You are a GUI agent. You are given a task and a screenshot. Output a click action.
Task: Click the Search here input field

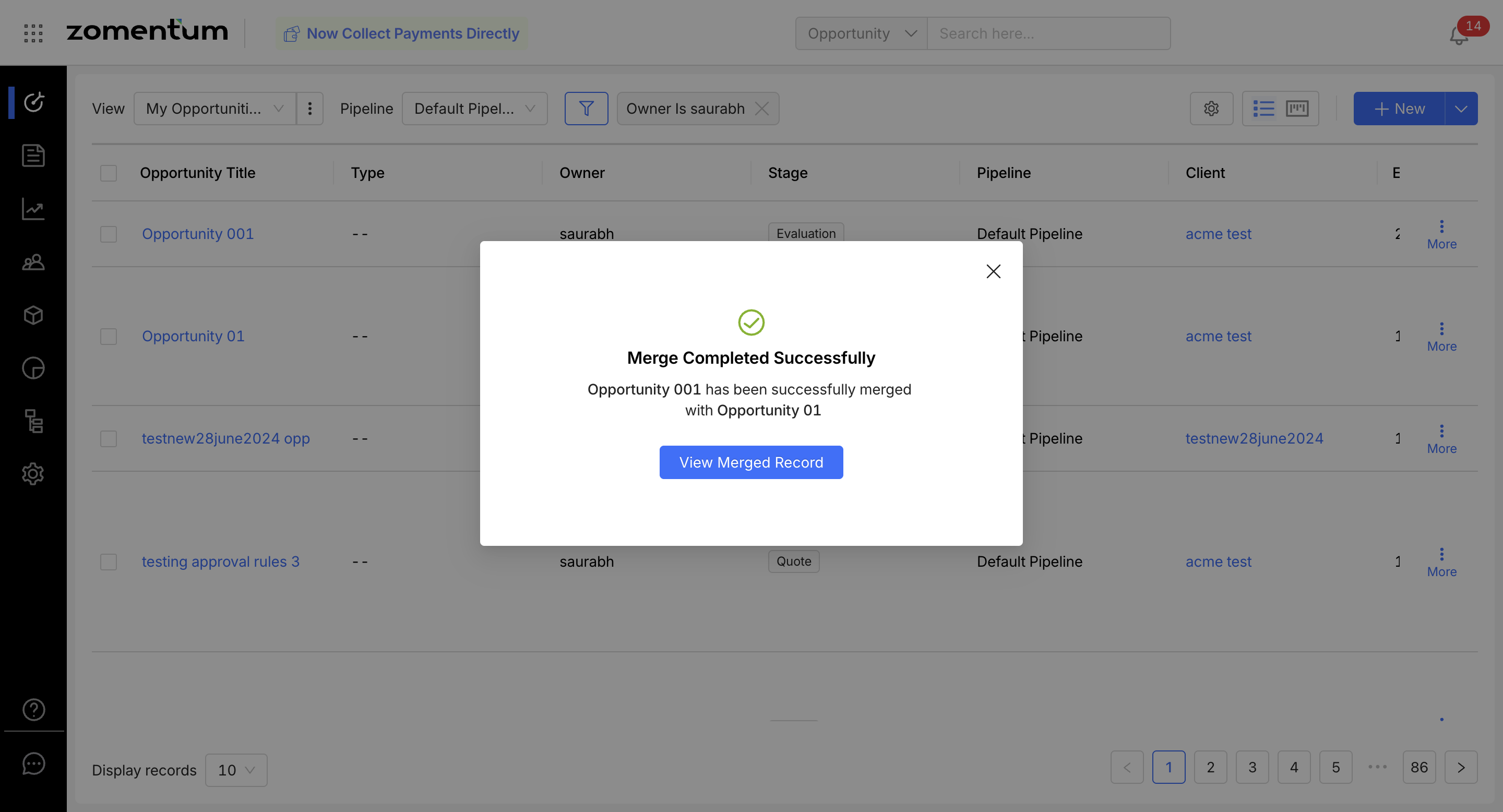point(1048,33)
